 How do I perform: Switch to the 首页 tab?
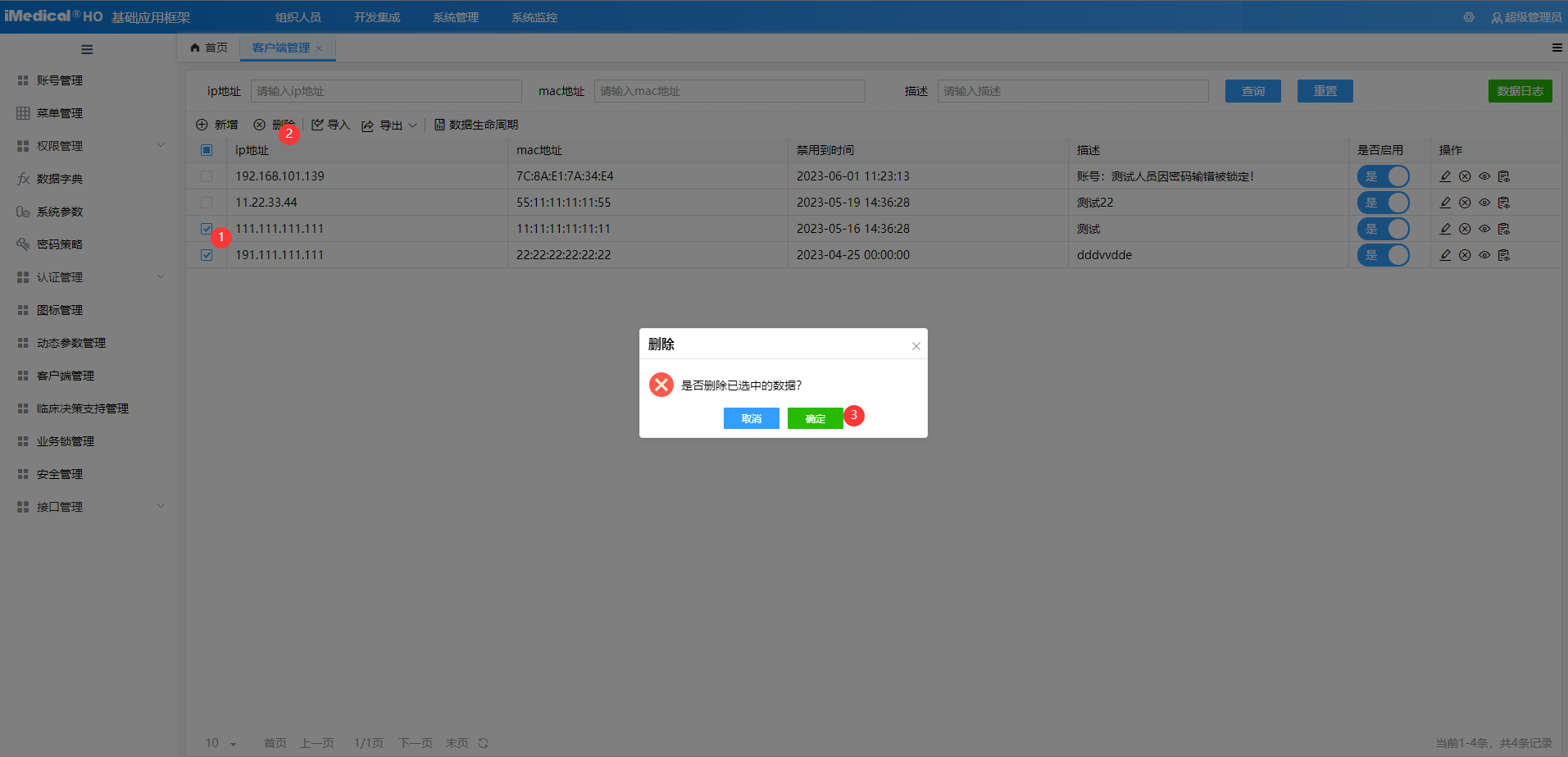point(209,48)
